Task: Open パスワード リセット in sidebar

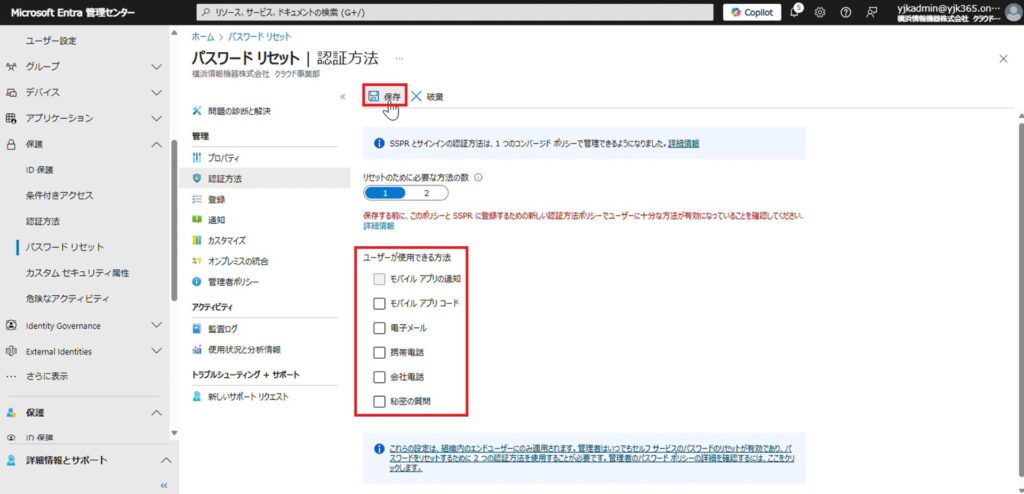Action: pyautogui.click(x=65, y=247)
